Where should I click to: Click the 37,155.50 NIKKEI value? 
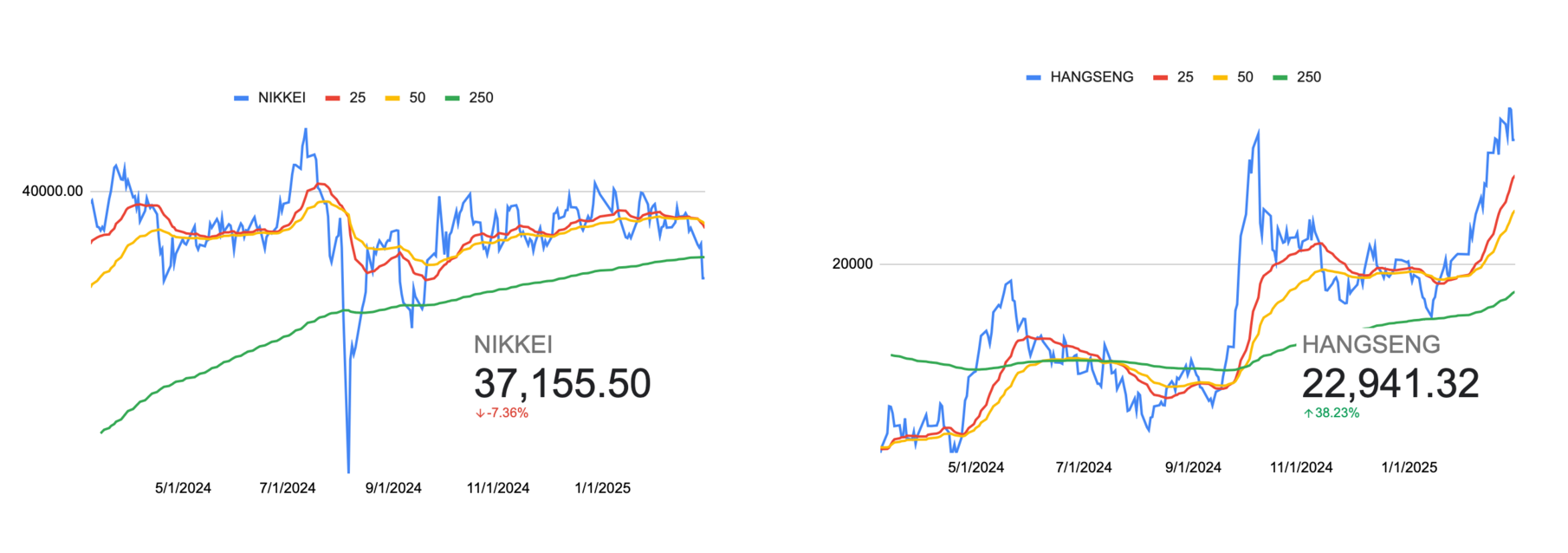(562, 384)
